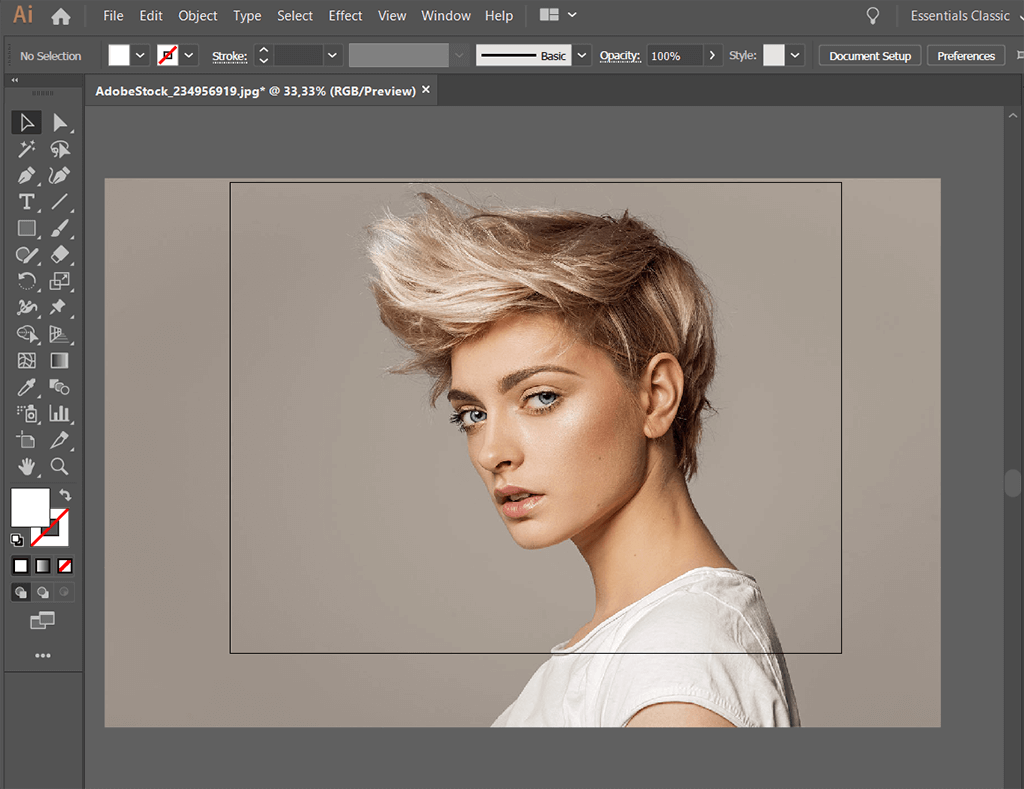Viewport: 1024px width, 789px height.
Task: Open Preferences from the control bar
Action: point(966,55)
